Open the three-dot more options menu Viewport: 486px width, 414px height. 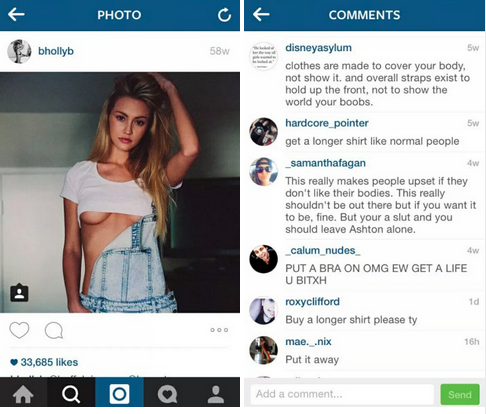pos(219,330)
